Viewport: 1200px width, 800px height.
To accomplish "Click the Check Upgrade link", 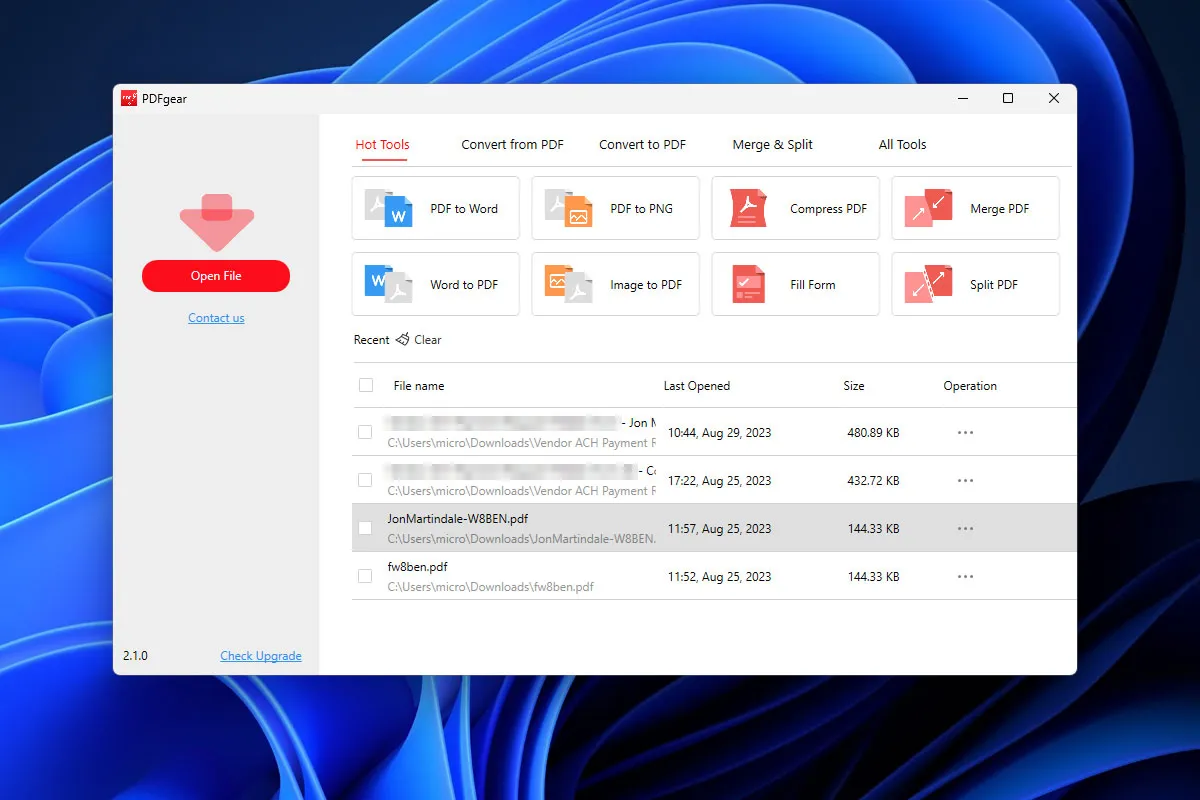I will click(261, 656).
